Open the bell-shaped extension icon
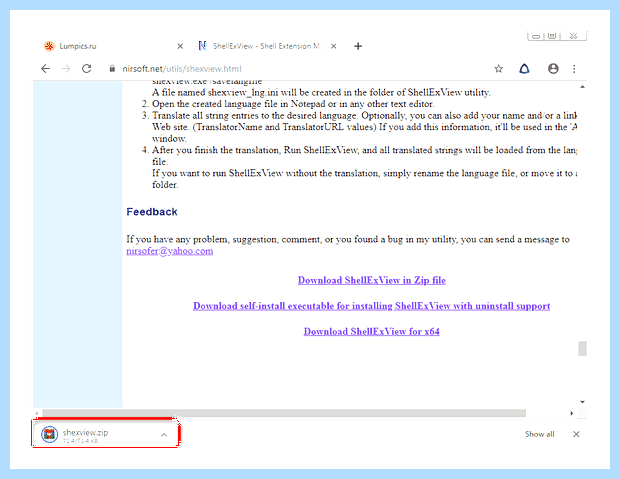Screen dimensions: 620x479 [x=524, y=69]
